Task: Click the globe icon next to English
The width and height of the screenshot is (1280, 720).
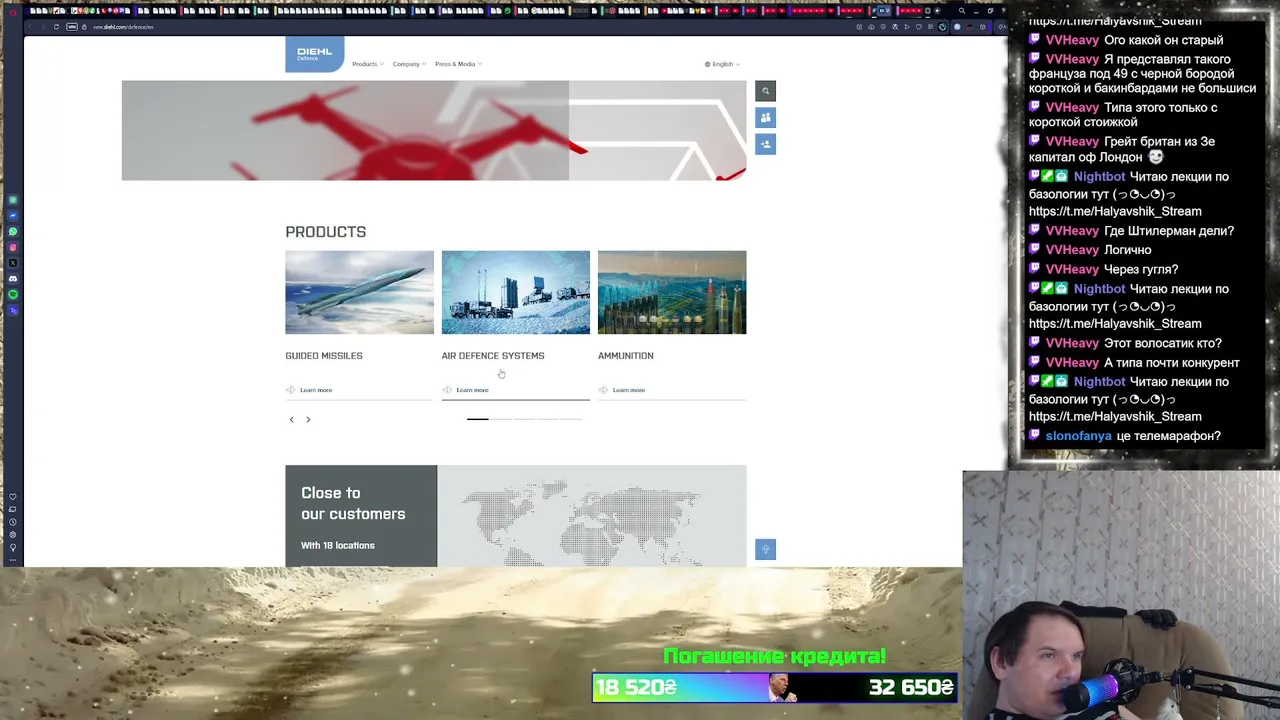Action: coord(707,64)
